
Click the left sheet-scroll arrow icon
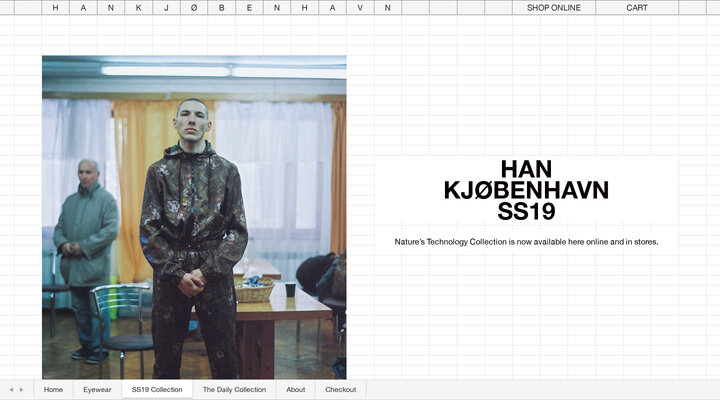pos(11,390)
